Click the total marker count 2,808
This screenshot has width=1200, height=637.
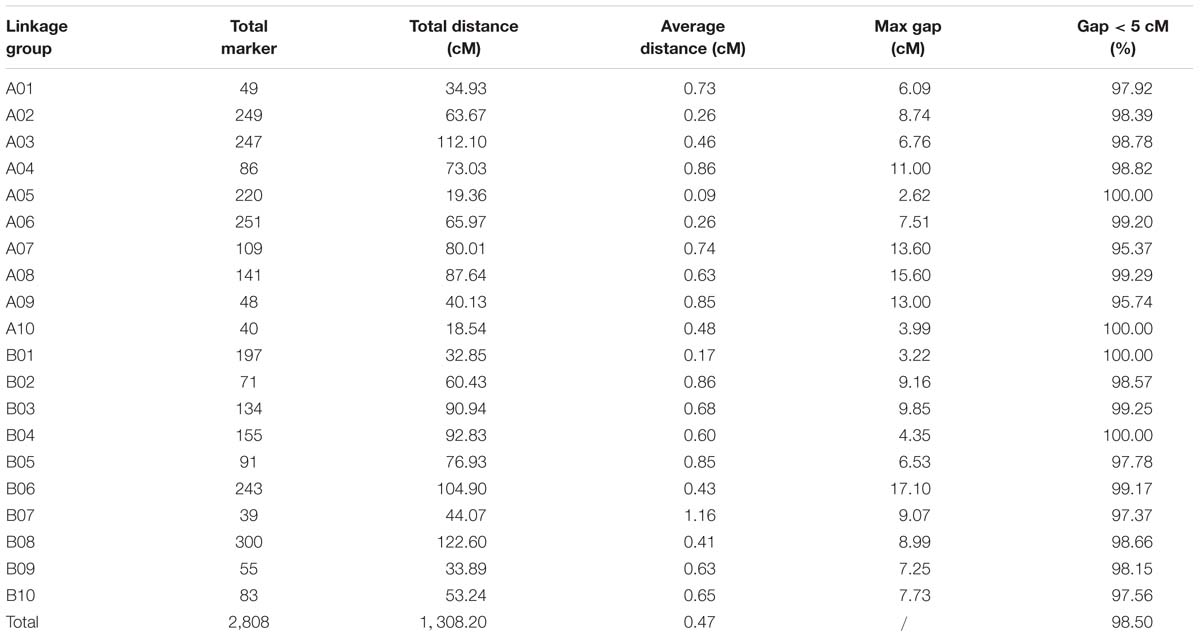pyautogui.click(x=248, y=622)
